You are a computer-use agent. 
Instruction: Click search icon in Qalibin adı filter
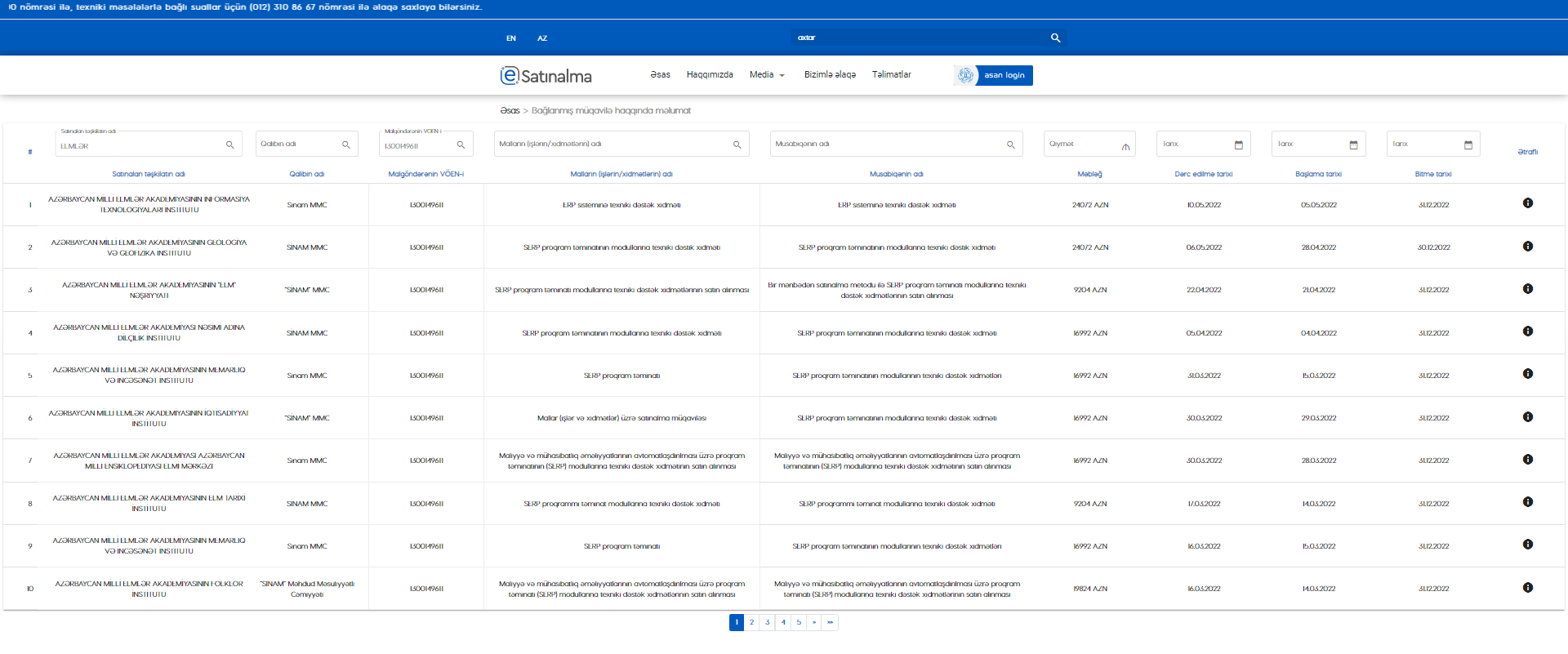coord(346,145)
